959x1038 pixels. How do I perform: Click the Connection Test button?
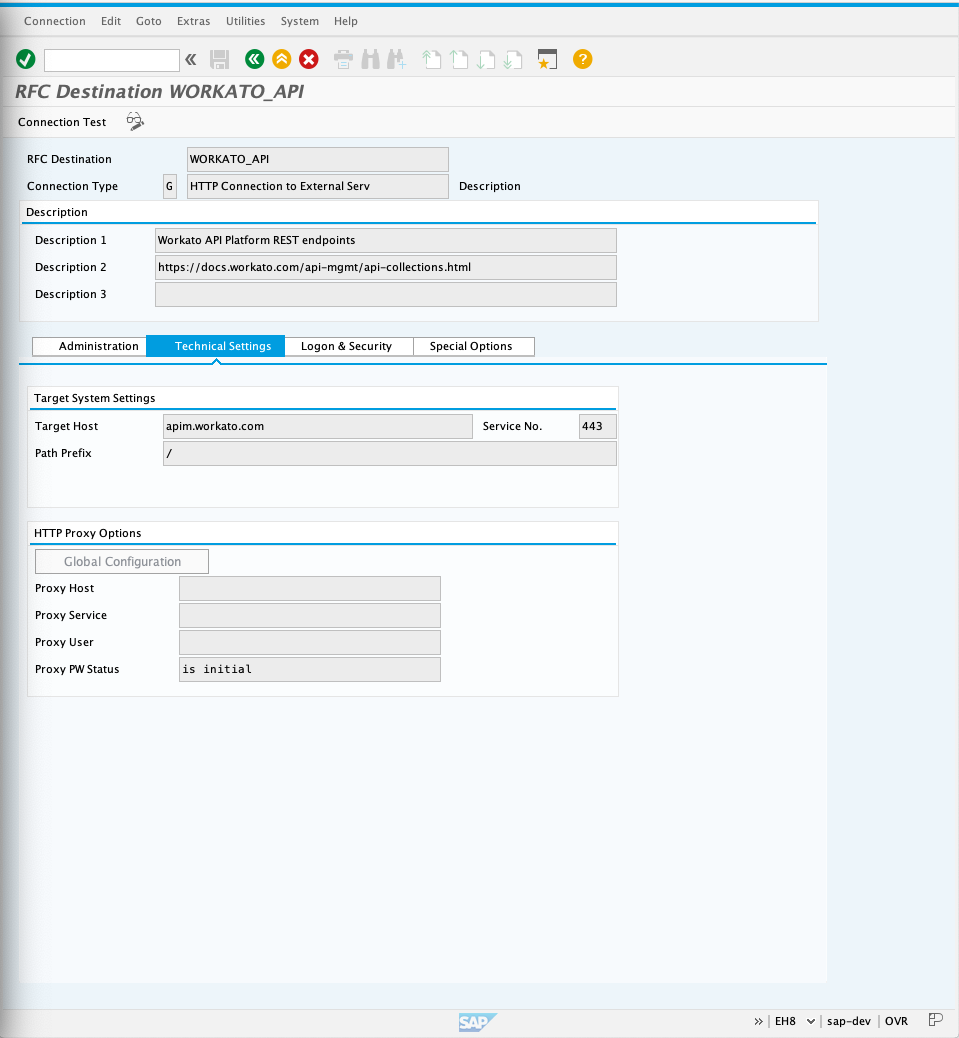pyautogui.click(x=62, y=122)
